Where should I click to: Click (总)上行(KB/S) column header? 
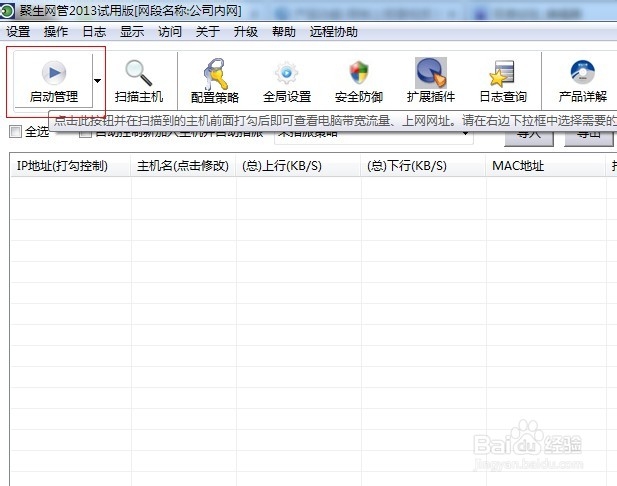pos(298,166)
